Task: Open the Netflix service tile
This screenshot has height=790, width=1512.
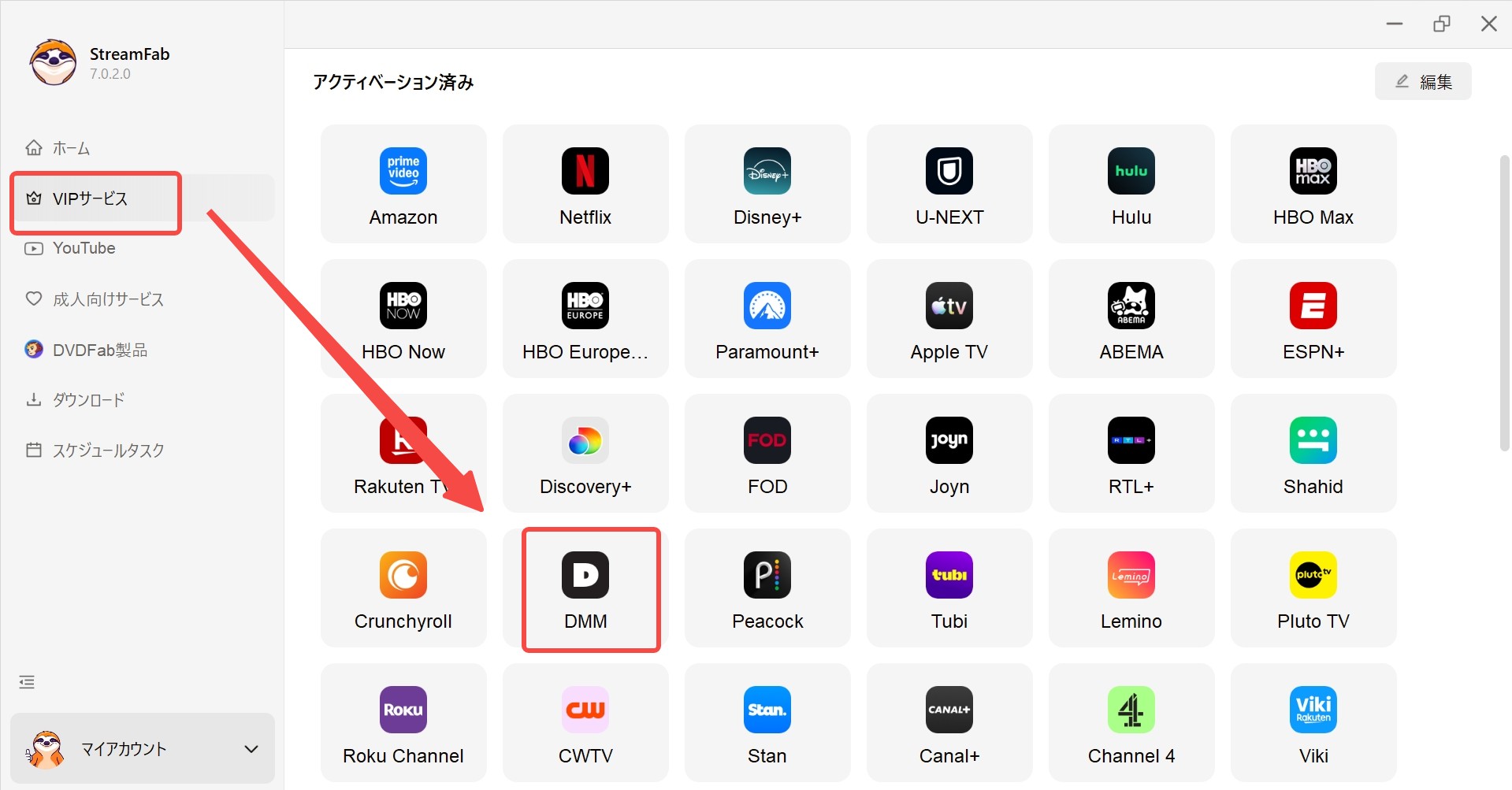Action: [x=585, y=184]
